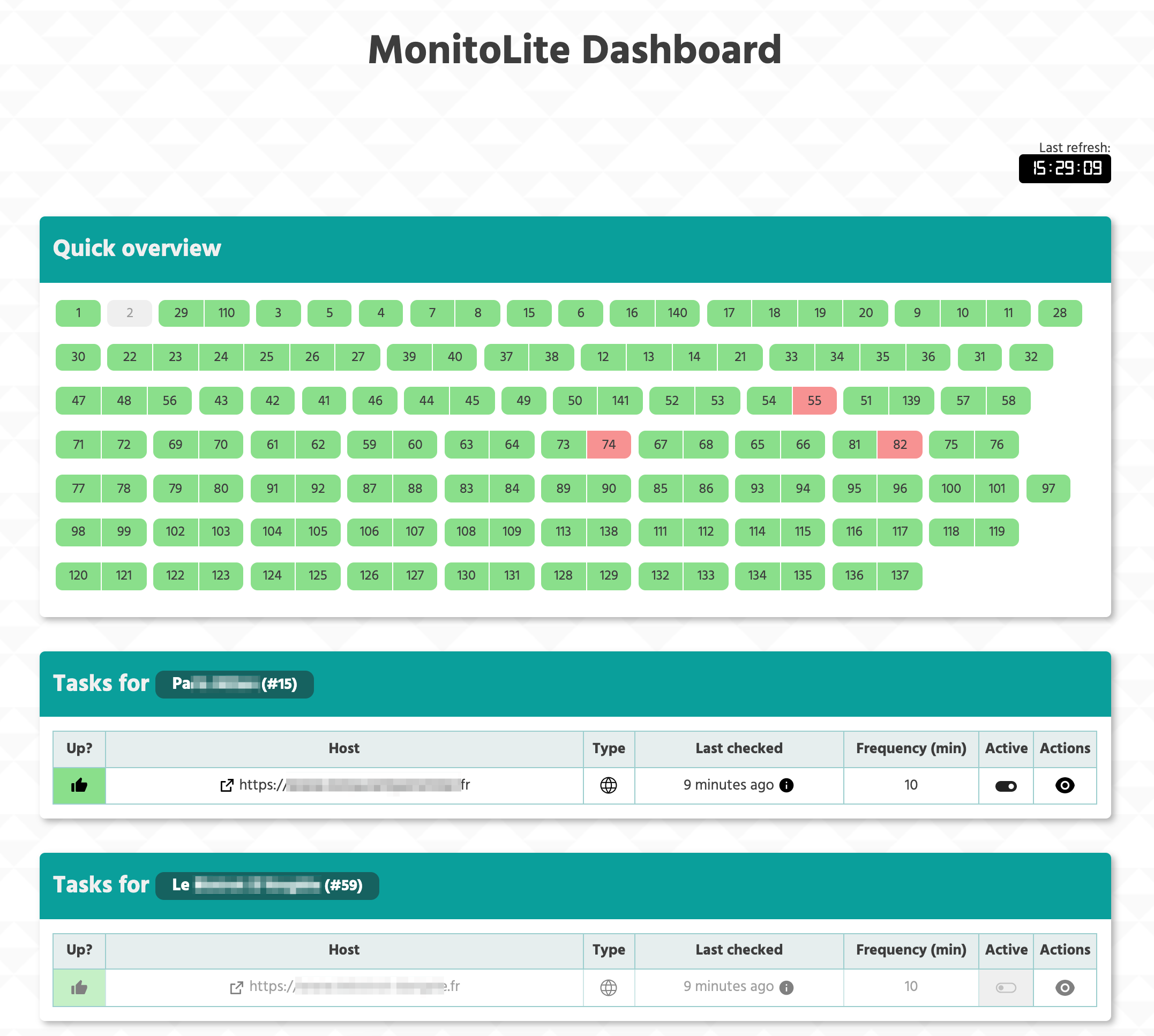Click overview tile 120

point(78,575)
